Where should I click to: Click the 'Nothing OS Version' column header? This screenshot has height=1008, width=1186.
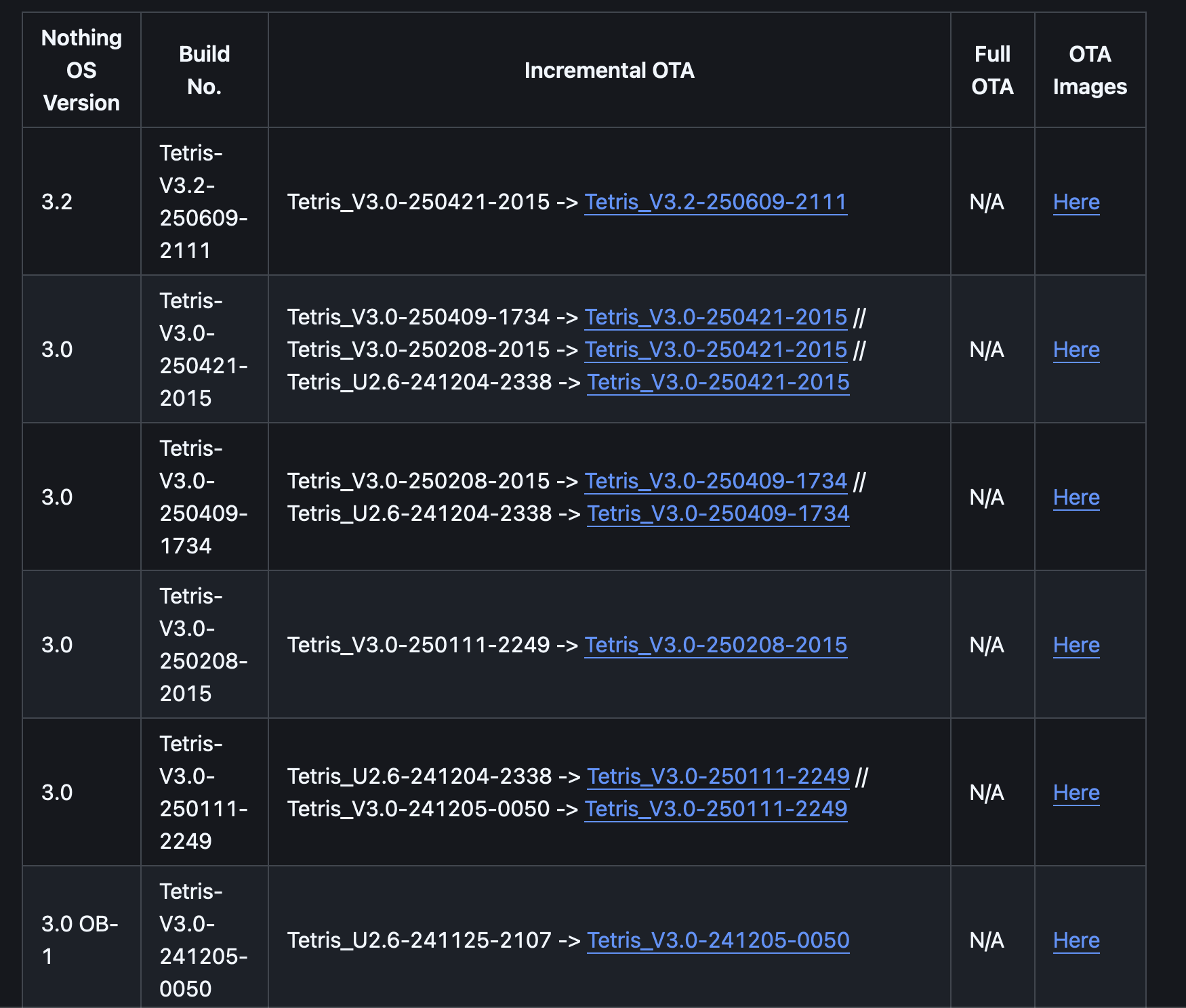coord(81,70)
